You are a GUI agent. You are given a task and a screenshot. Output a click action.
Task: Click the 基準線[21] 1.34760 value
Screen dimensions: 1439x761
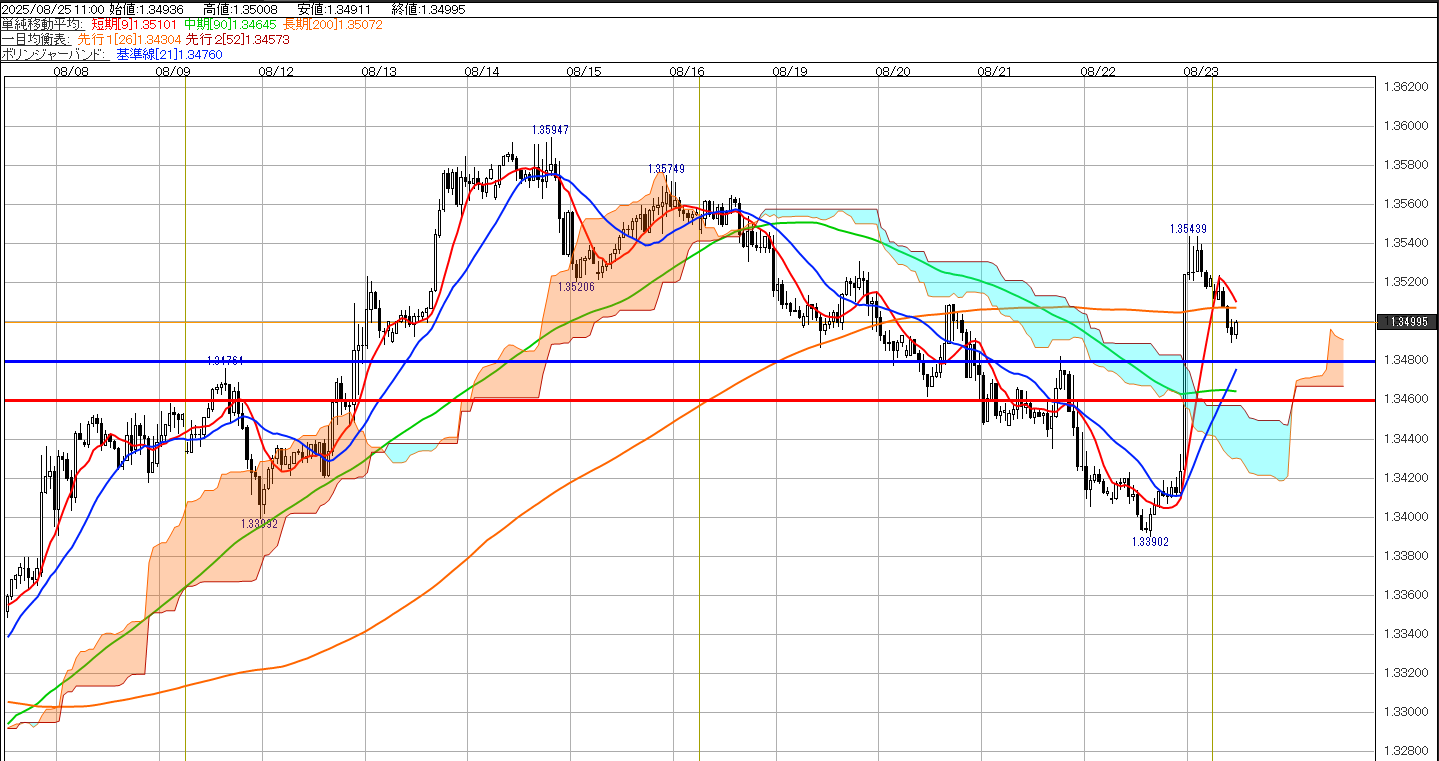[x=169, y=54]
